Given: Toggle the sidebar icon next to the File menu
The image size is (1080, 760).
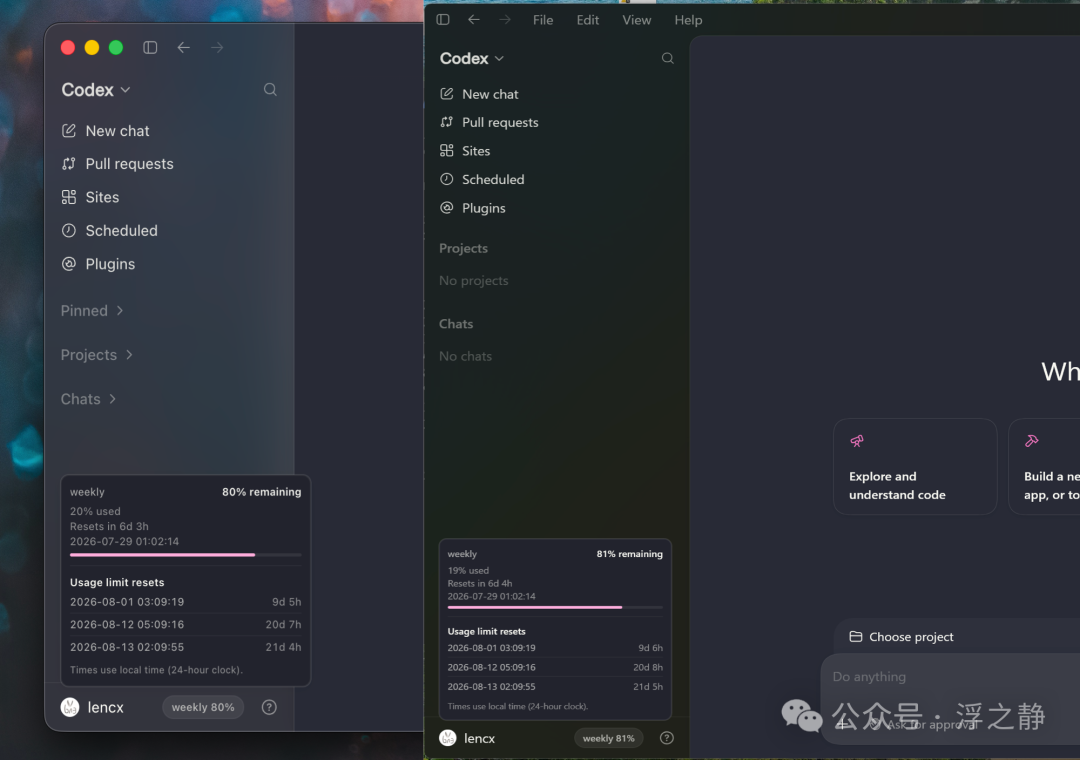Looking at the screenshot, I should click(x=443, y=20).
